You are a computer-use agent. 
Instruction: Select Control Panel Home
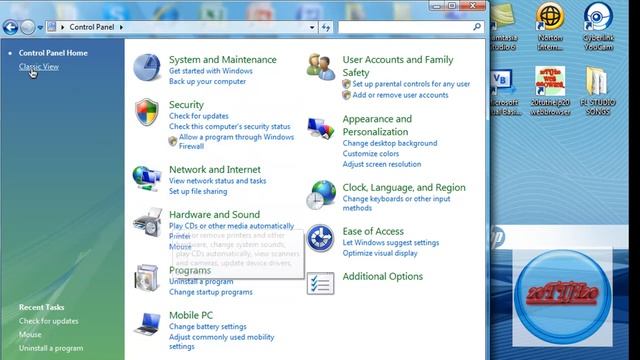(x=53, y=53)
